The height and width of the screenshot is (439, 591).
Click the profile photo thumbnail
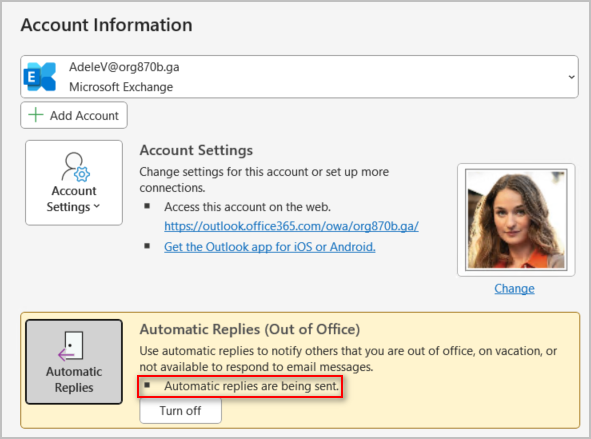[x=516, y=220]
